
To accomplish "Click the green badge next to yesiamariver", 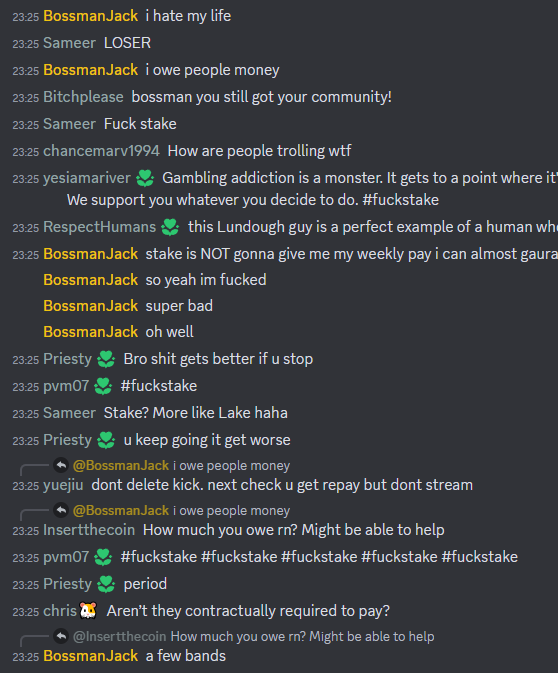I will [145, 178].
